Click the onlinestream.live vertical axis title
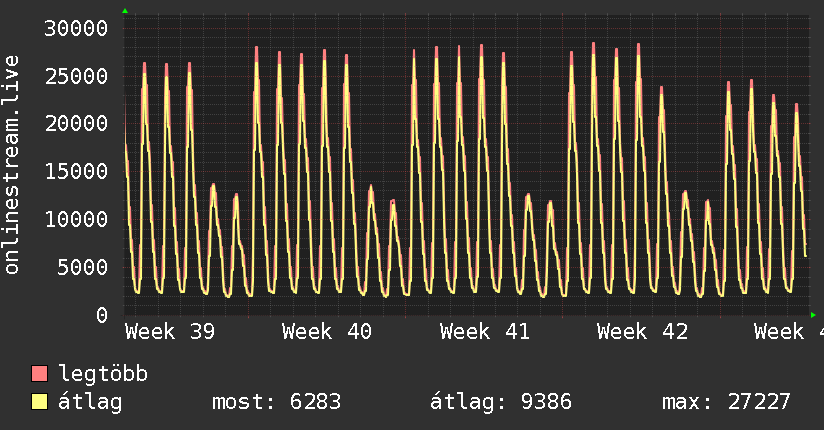824x430 pixels. [x=12, y=165]
